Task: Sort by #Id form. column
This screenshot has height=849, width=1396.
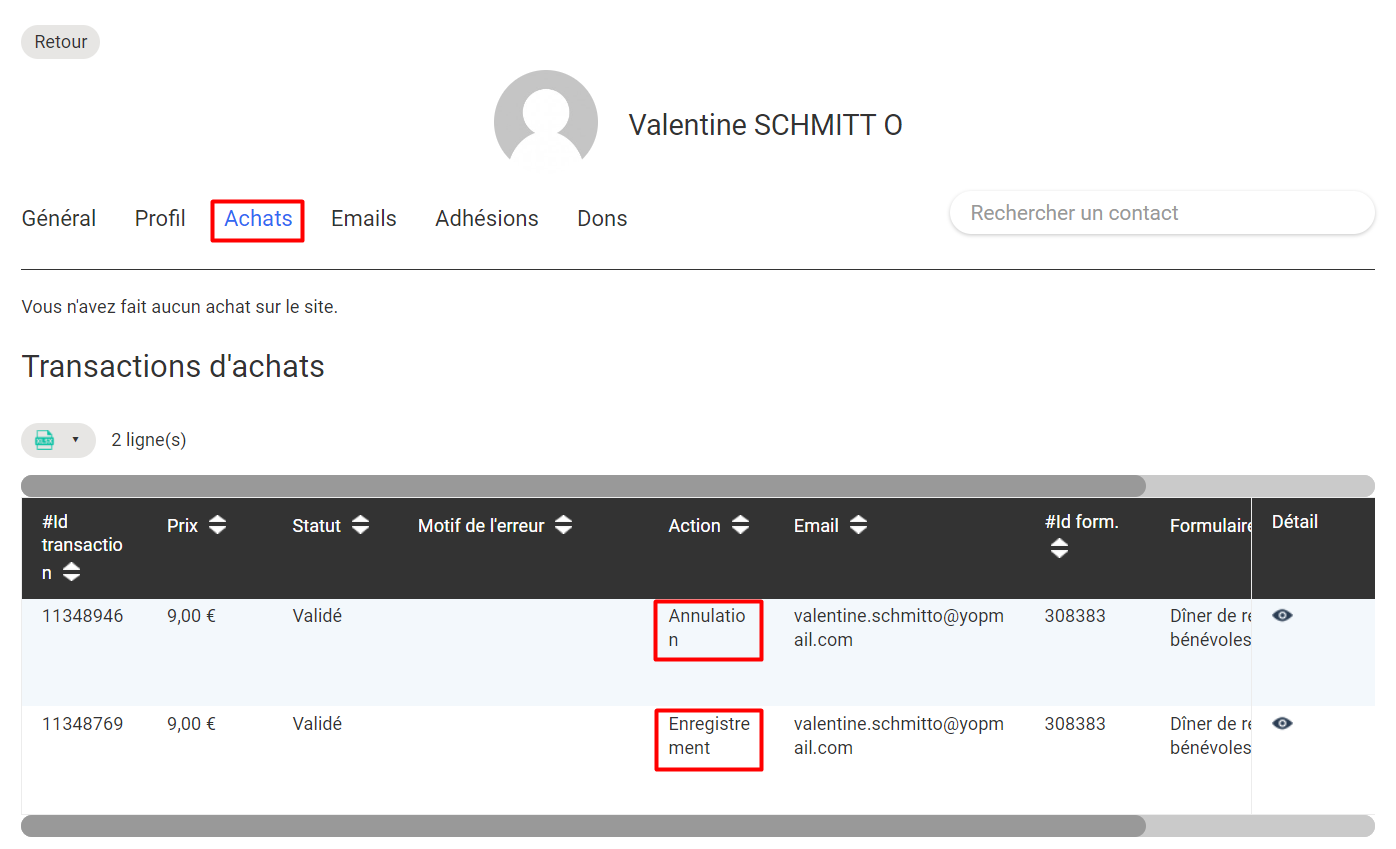Action: tap(1059, 548)
